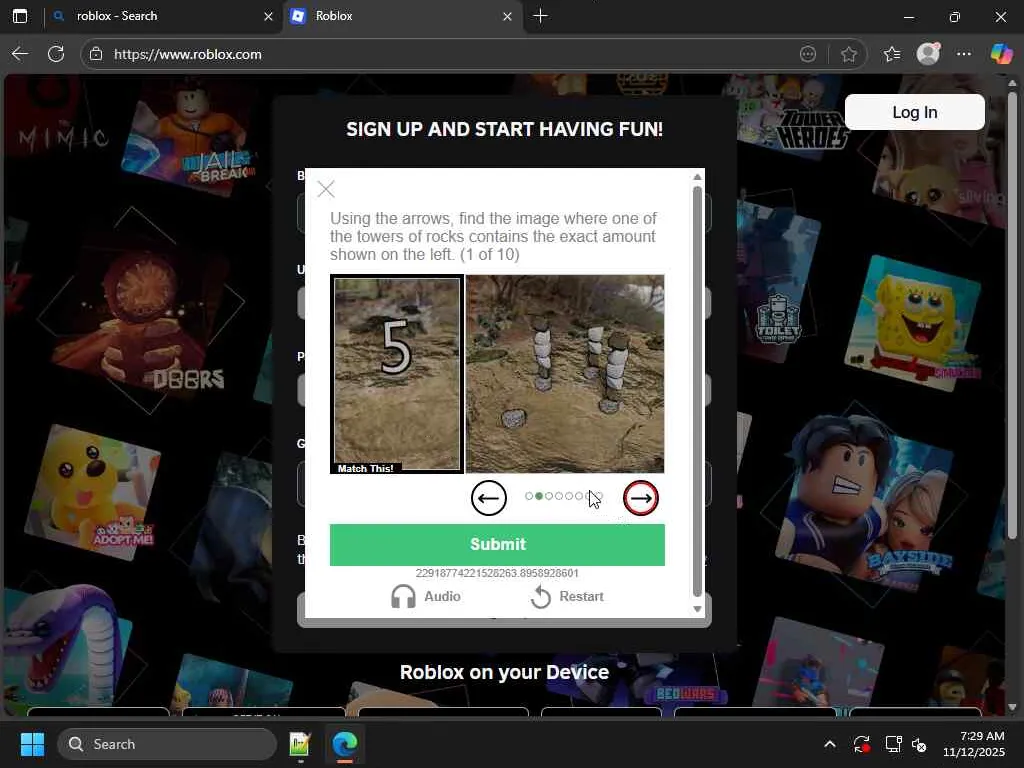Screen dimensions: 1024x768
Task: Refresh the current page
Action: (56, 54)
